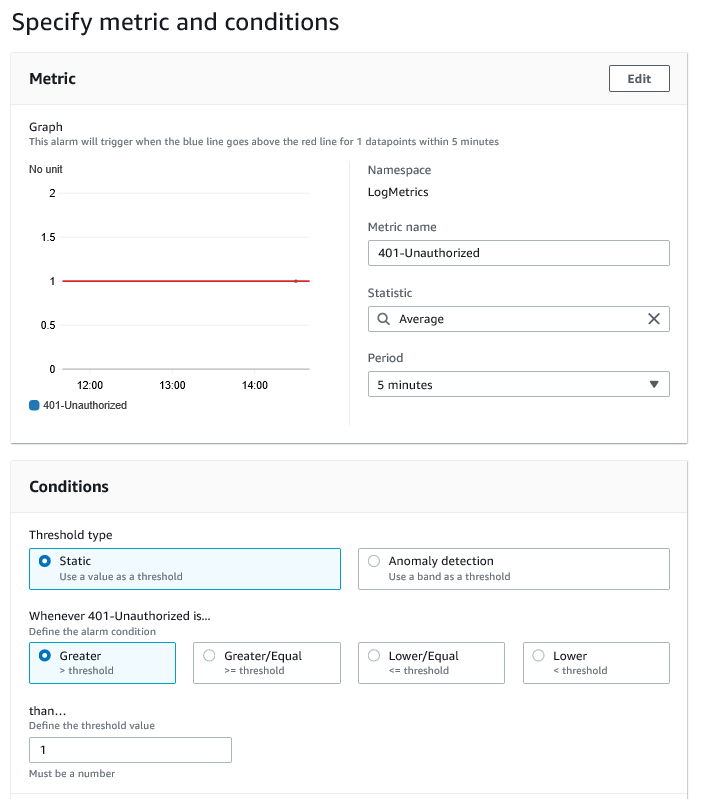Click the LogMetrics namespace value

pos(398,192)
